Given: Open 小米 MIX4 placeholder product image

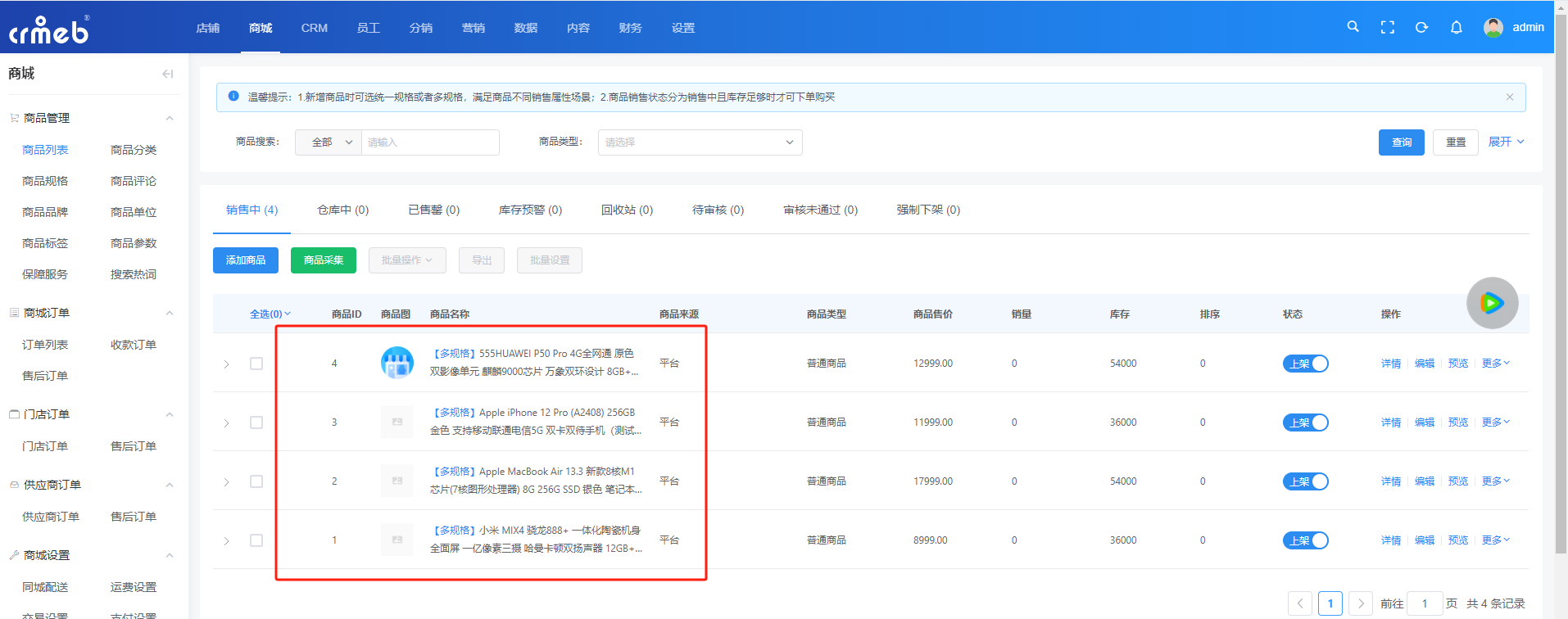Looking at the screenshot, I should [x=397, y=540].
